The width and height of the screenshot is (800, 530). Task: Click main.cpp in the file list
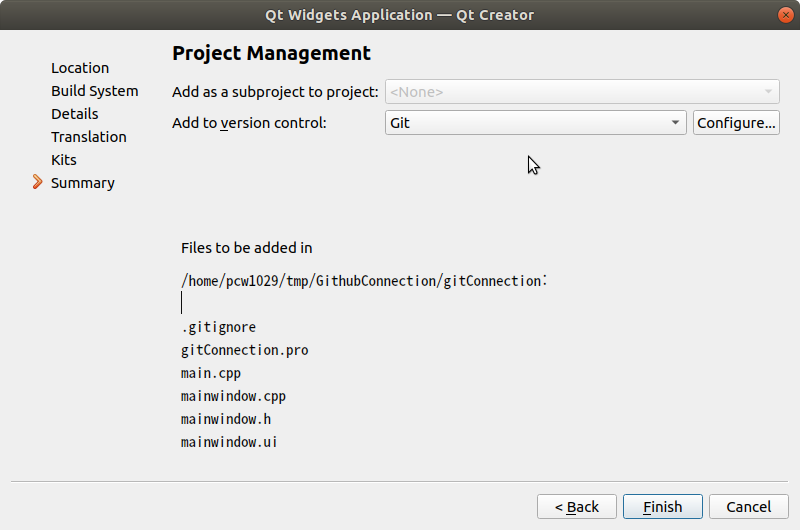210,373
